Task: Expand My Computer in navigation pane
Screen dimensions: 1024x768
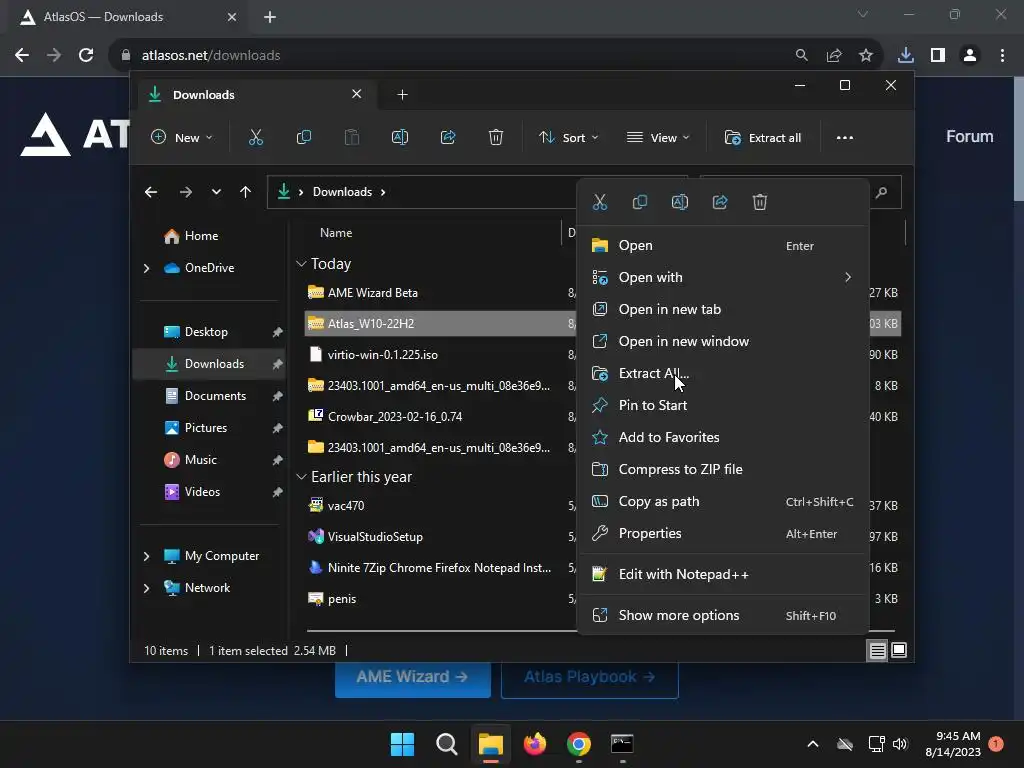Action: (146, 556)
